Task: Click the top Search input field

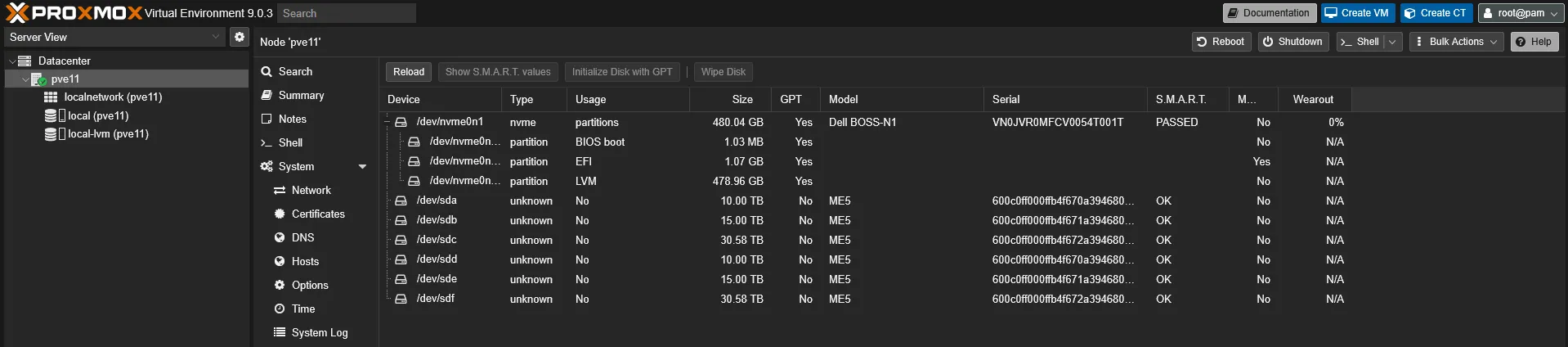Action: pyautogui.click(x=346, y=13)
